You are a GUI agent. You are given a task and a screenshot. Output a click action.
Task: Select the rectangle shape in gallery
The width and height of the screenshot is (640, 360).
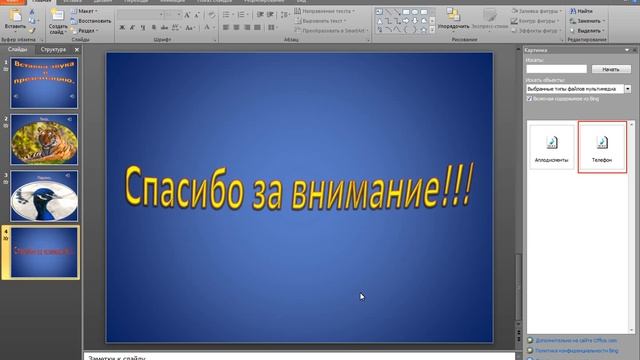coord(406,12)
